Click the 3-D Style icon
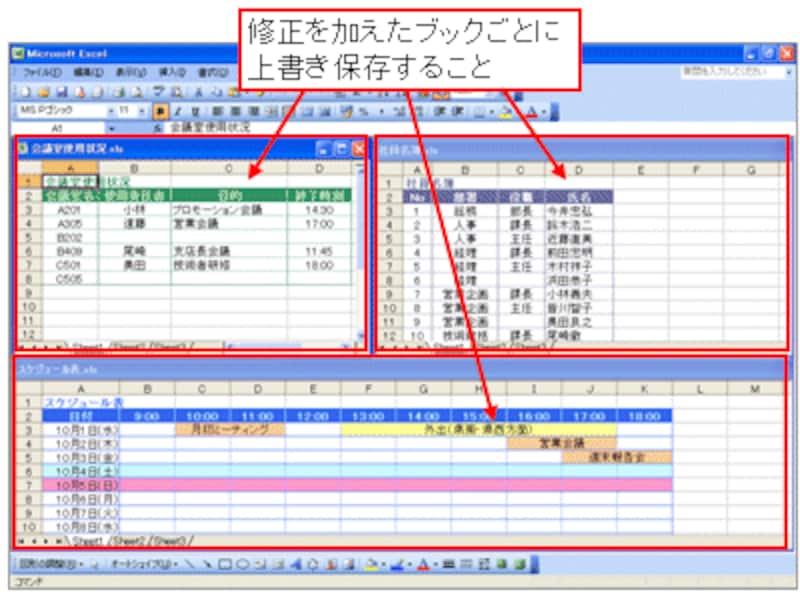Image resolution: width=800 pixels, height=596 pixels. (x=519, y=564)
